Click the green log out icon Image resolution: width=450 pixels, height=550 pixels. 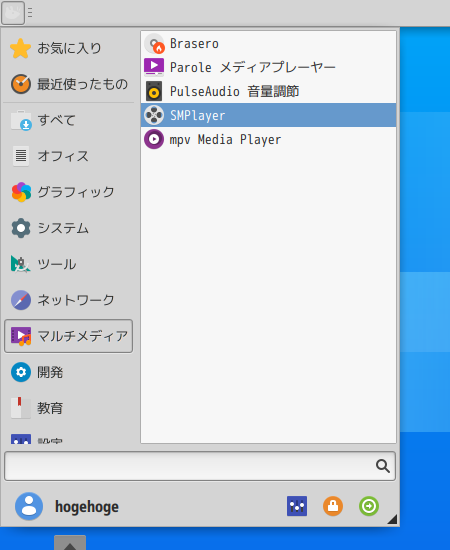pyautogui.click(x=369, y=506)
